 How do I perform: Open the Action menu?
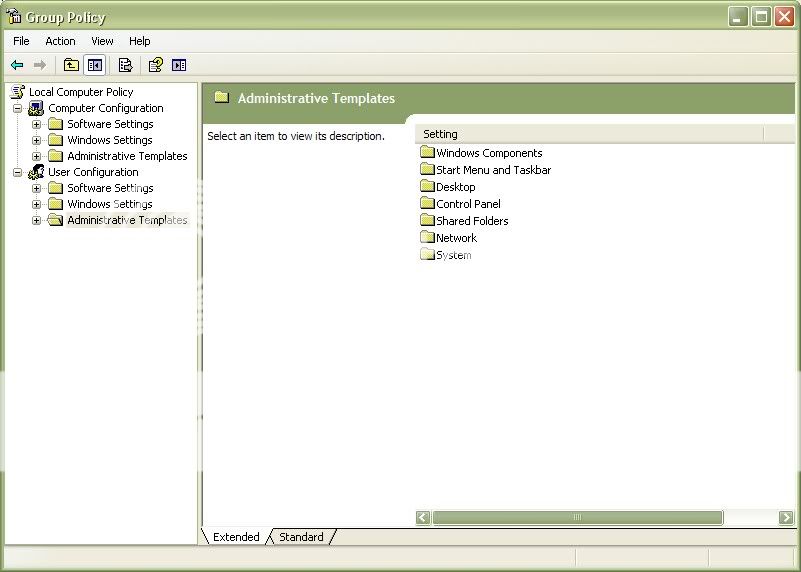click(60, 41)
